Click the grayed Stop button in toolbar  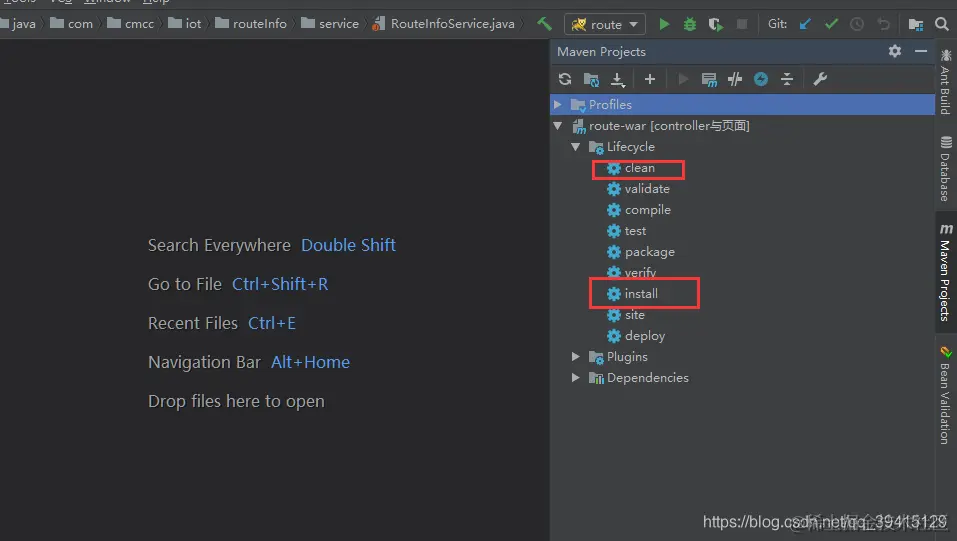click(x=742, y=24)
